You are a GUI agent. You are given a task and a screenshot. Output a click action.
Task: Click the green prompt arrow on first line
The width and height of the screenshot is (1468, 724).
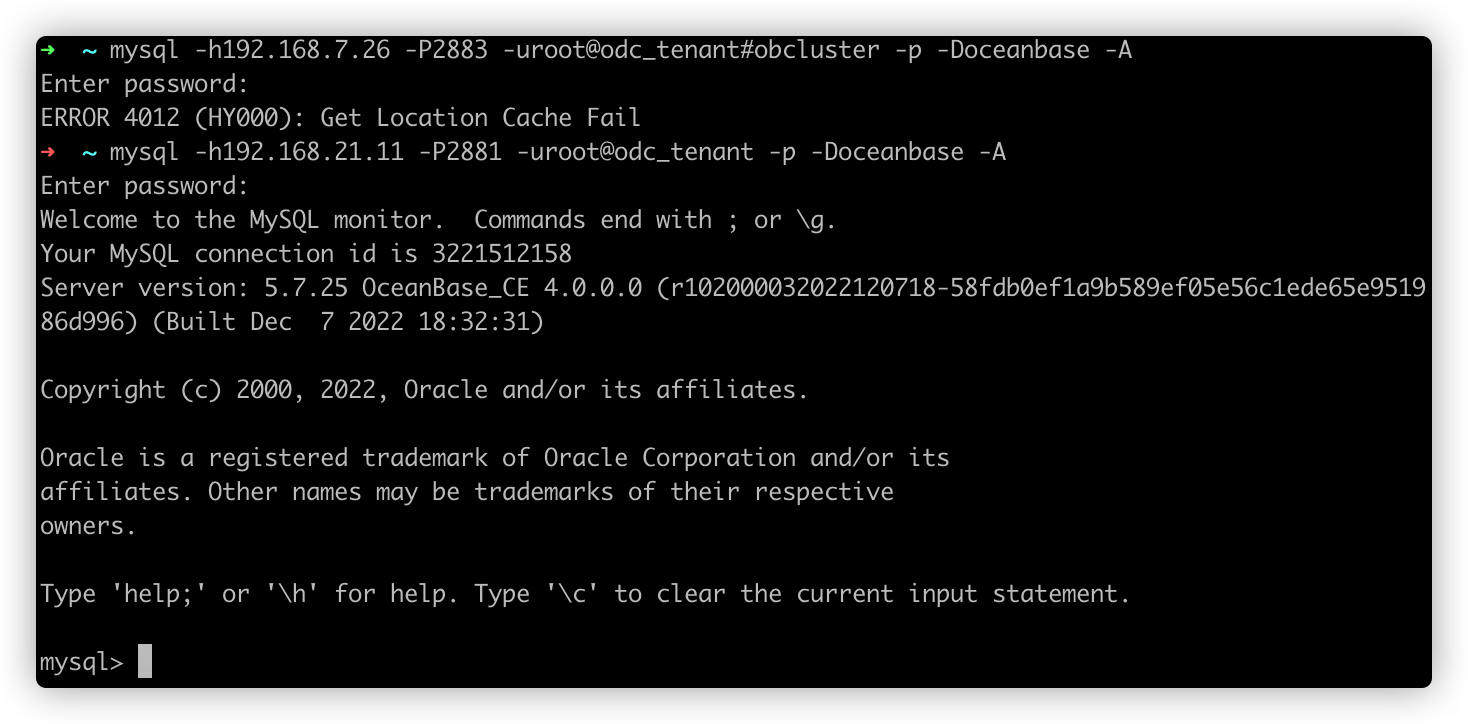tap(48, 50)
